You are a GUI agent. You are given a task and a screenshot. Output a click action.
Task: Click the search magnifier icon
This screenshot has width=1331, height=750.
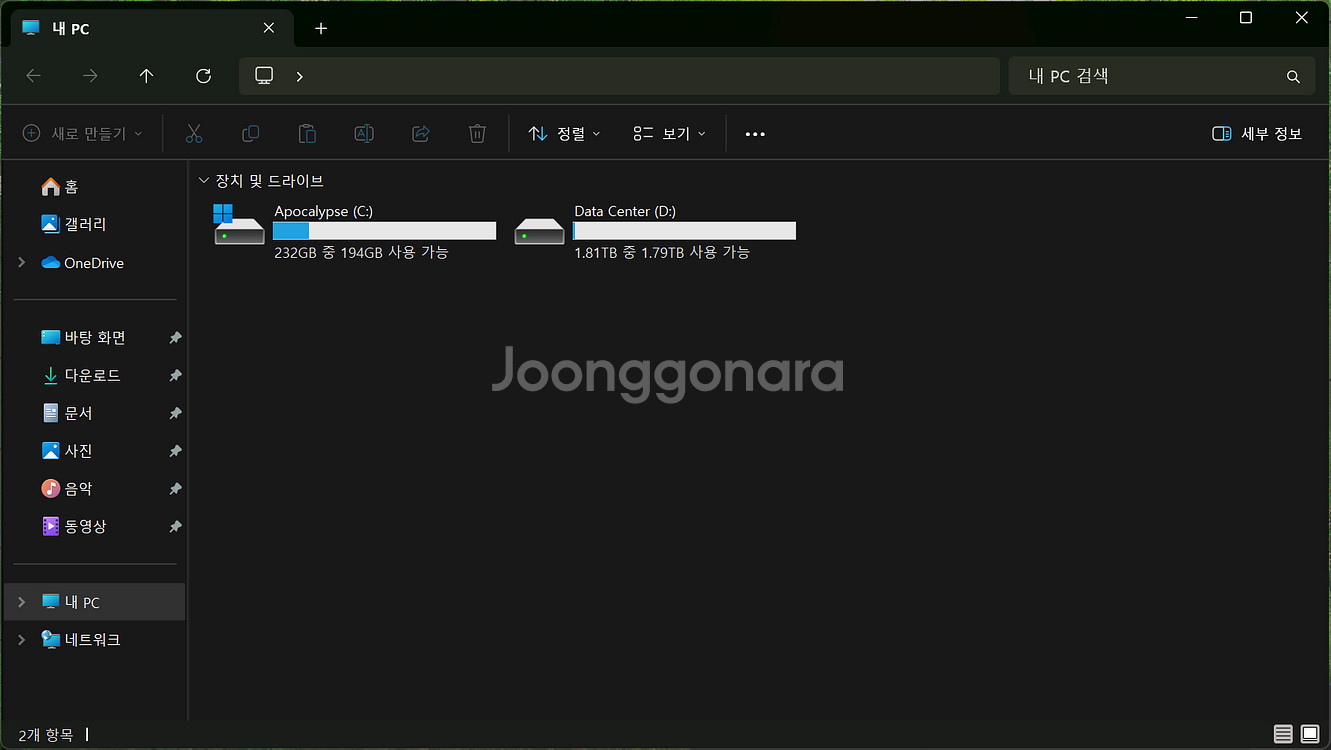click(x=1293, y=76)
